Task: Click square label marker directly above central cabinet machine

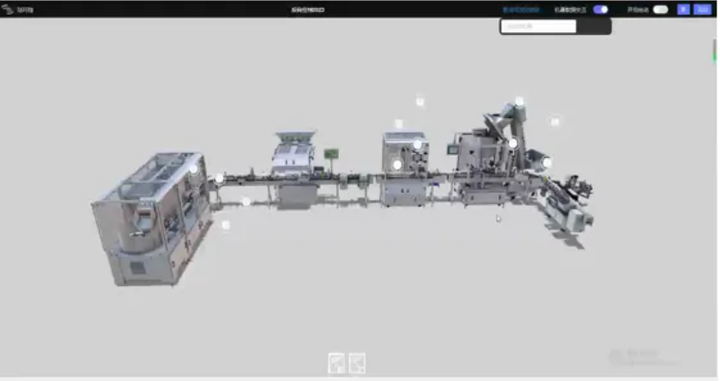Action: (399, 123)
